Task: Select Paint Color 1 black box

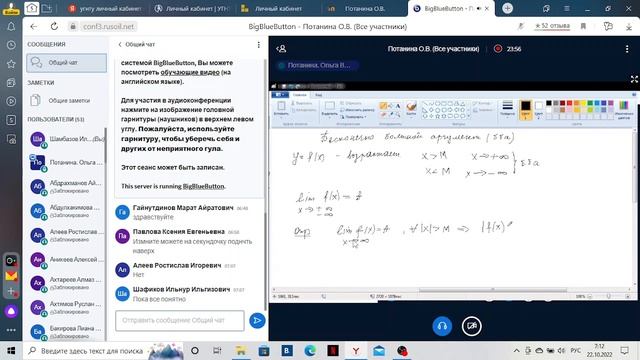Action: coord(525,109)
